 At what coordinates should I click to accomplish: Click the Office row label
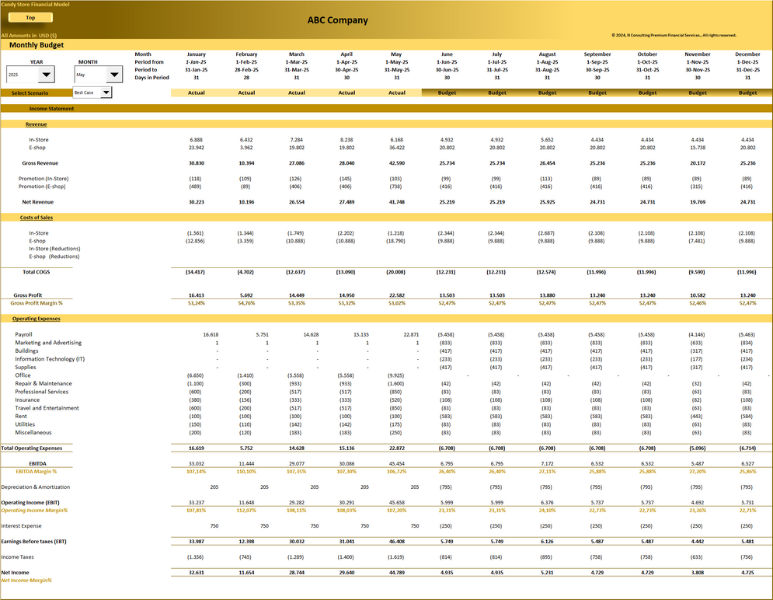coord(23,375)
